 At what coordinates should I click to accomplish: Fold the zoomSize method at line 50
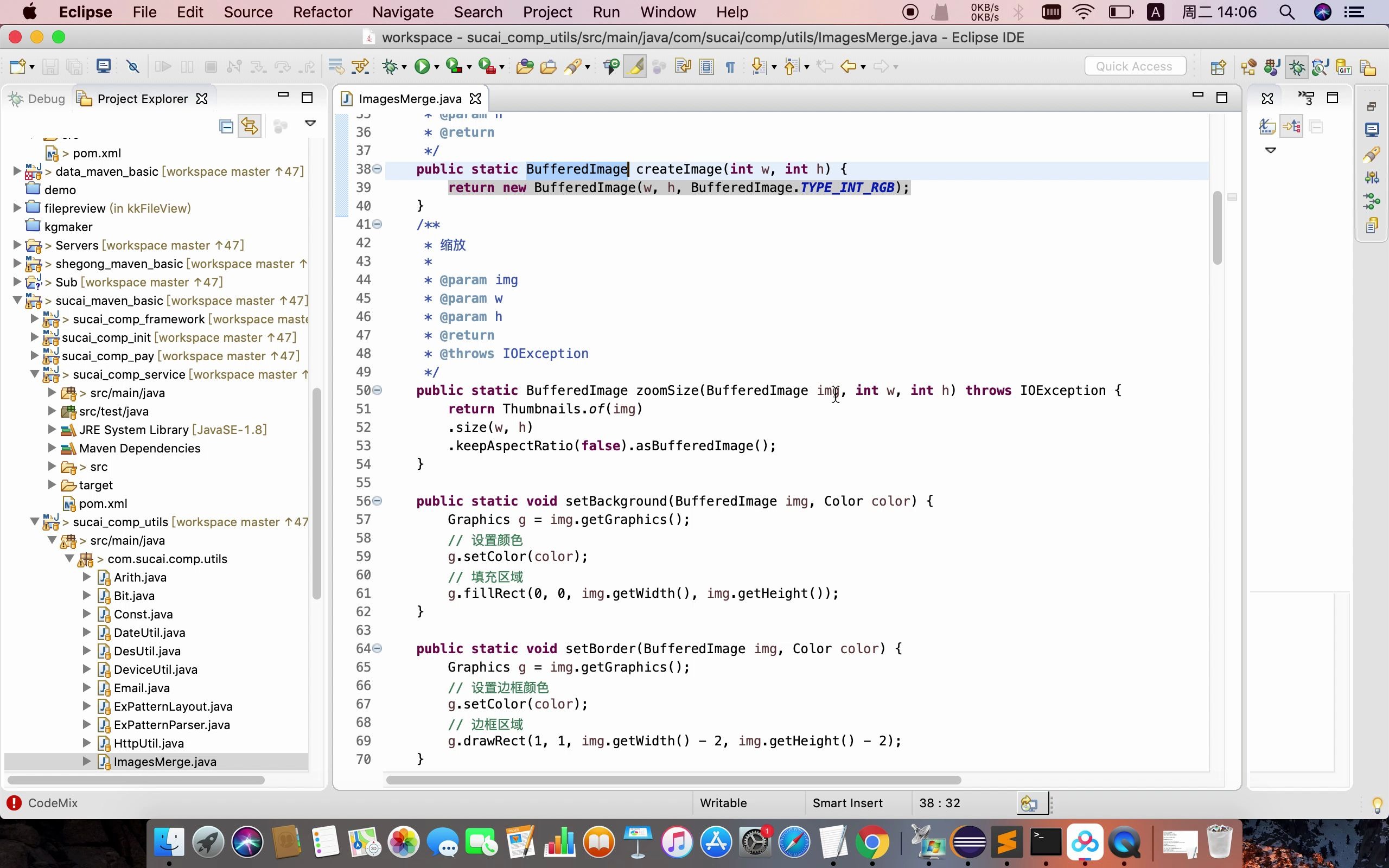point(377,390)
